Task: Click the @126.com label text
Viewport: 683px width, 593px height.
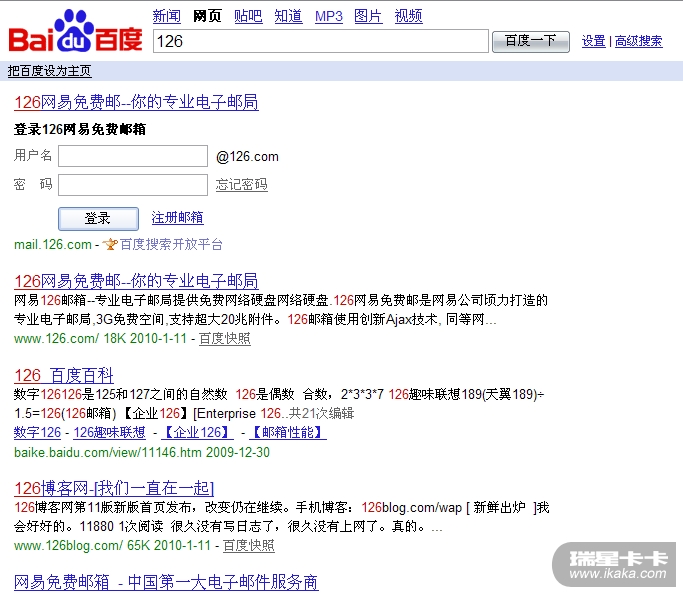Action: pyautogui.click(x=247, y=156)
